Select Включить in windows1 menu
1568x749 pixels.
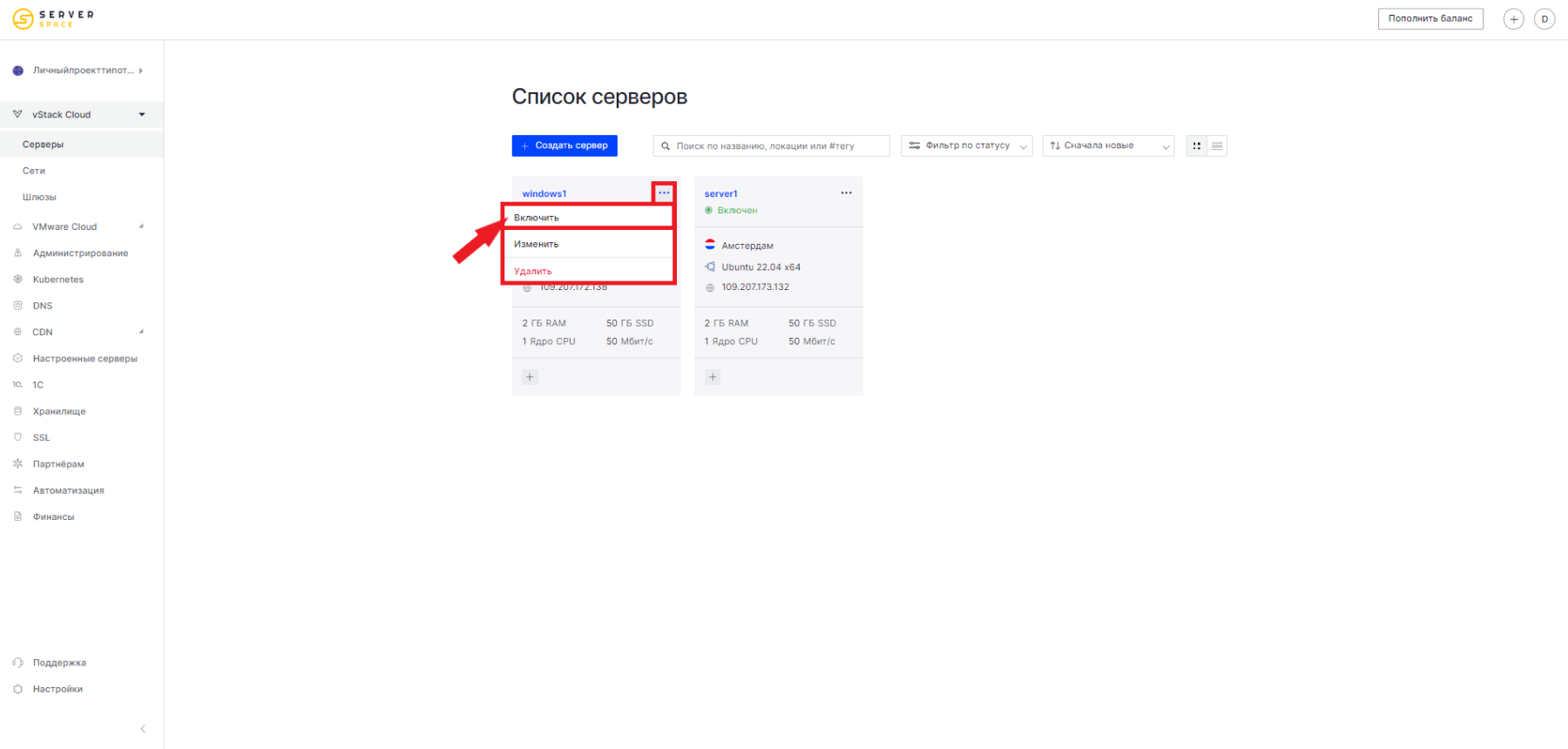pos(588,217)
